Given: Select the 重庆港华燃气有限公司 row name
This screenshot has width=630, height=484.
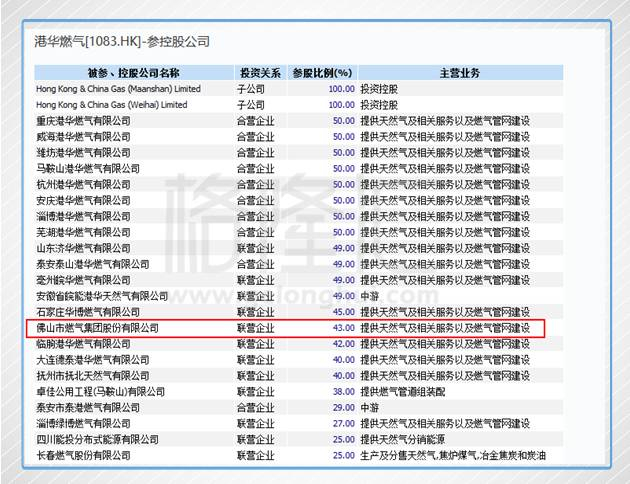Looking at the screenshot, I should tap(83, 121).
